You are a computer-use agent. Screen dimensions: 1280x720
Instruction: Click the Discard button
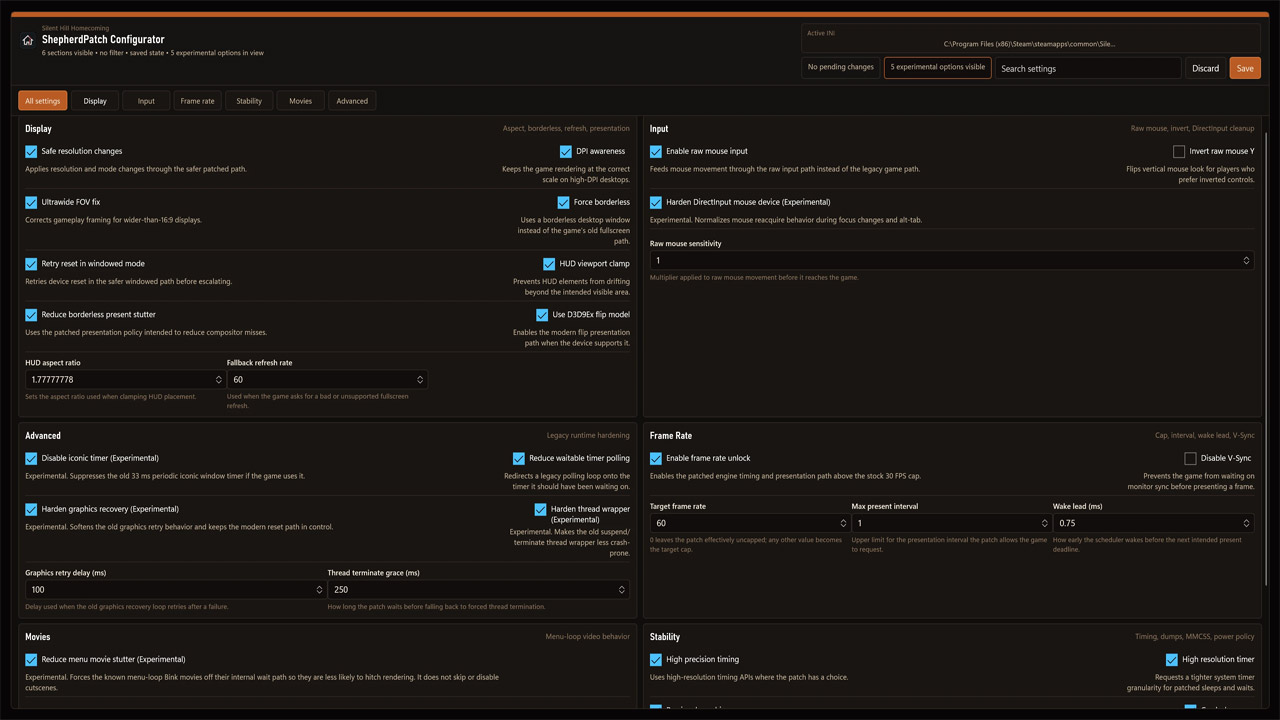point(1205,68)
